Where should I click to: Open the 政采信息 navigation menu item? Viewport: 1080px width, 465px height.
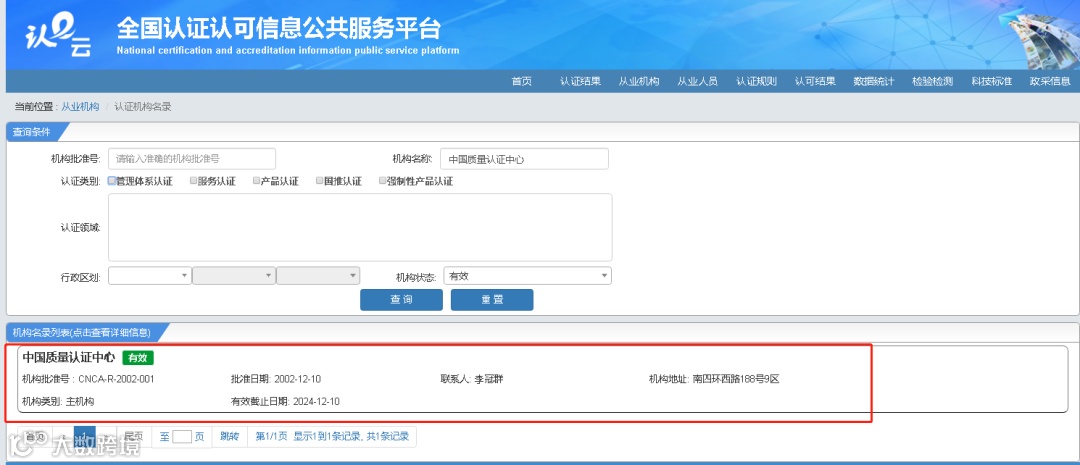pos(1050,81)
